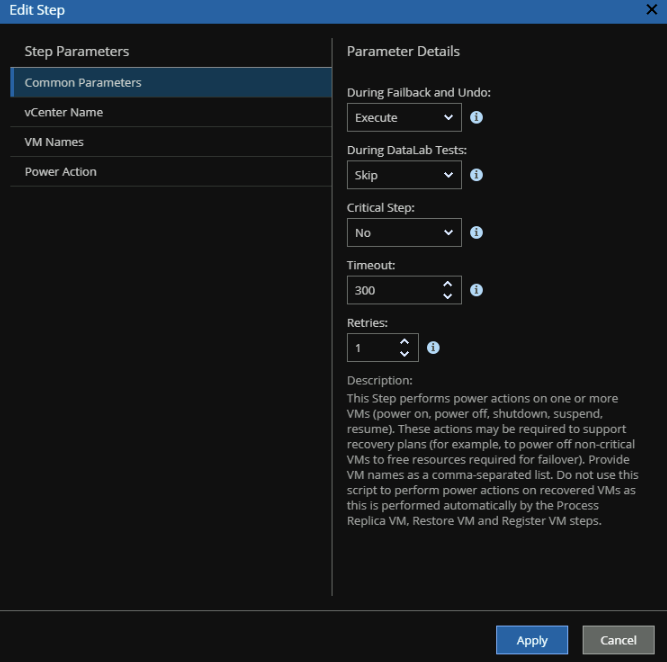Increase the Retries count with up arrow
667x662 pixels.
(405, 342)
